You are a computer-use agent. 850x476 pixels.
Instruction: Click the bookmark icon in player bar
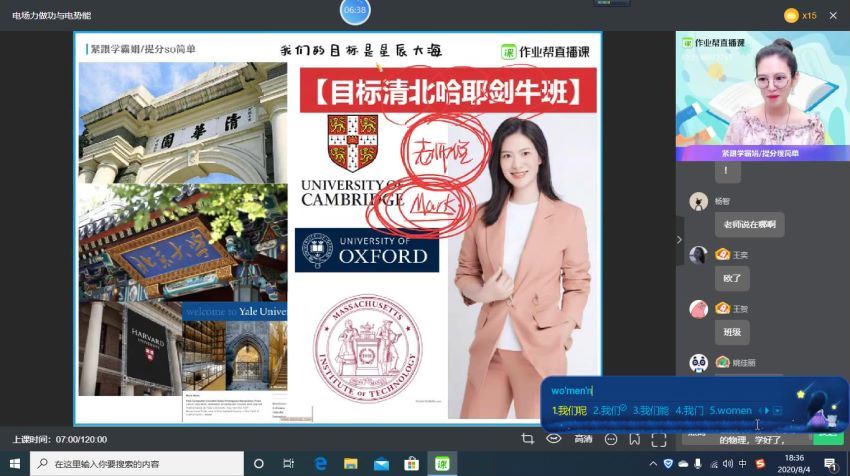pos(635,439)
